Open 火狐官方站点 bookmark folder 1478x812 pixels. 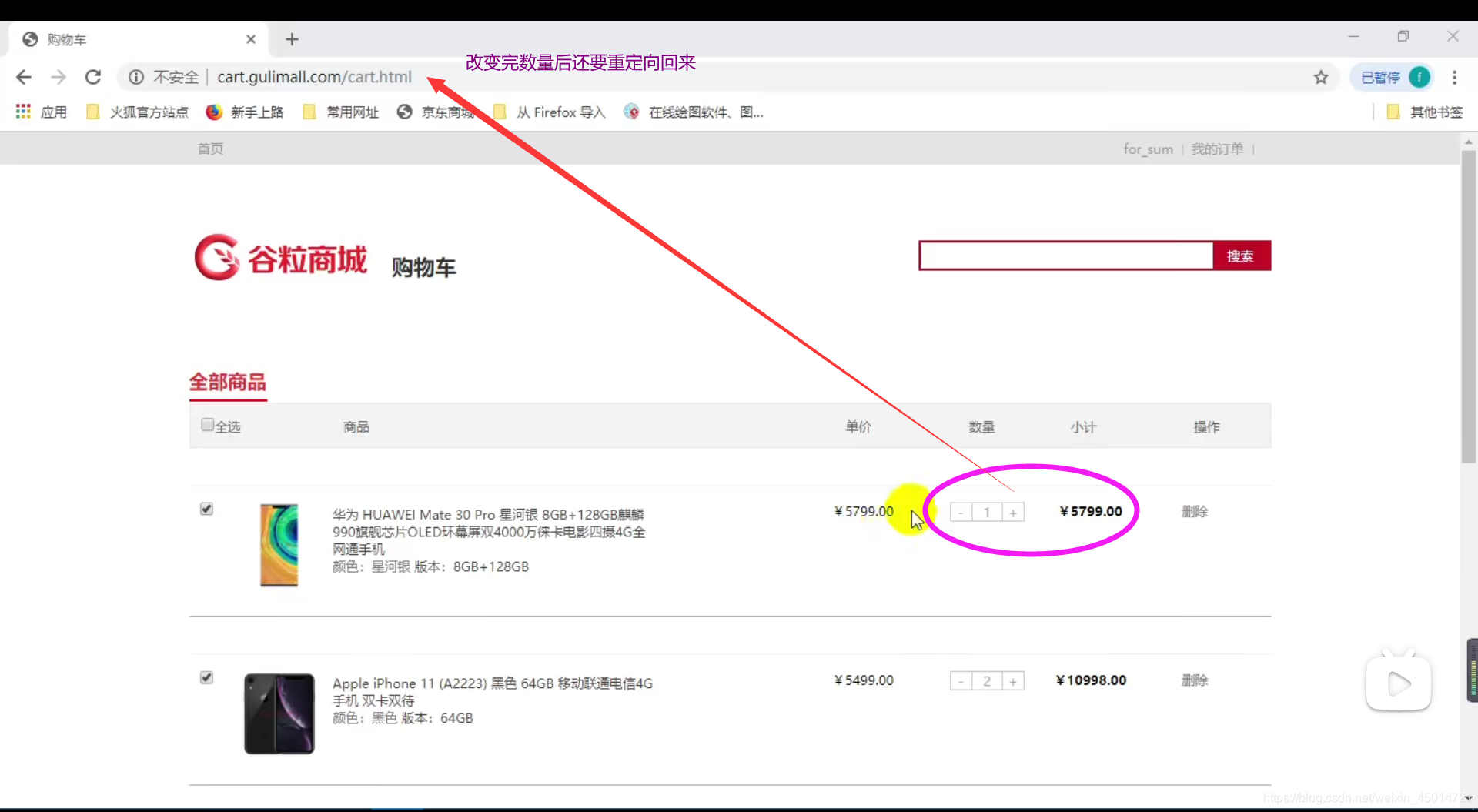(x=137, y=112)
